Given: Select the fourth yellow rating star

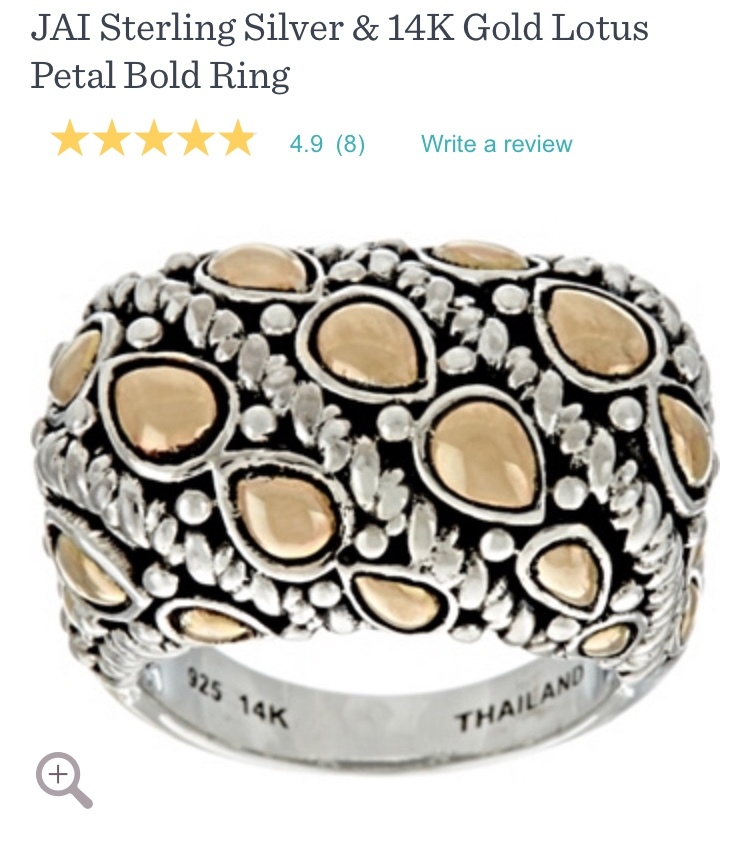Looking at the screenshot, I should 196,138.
